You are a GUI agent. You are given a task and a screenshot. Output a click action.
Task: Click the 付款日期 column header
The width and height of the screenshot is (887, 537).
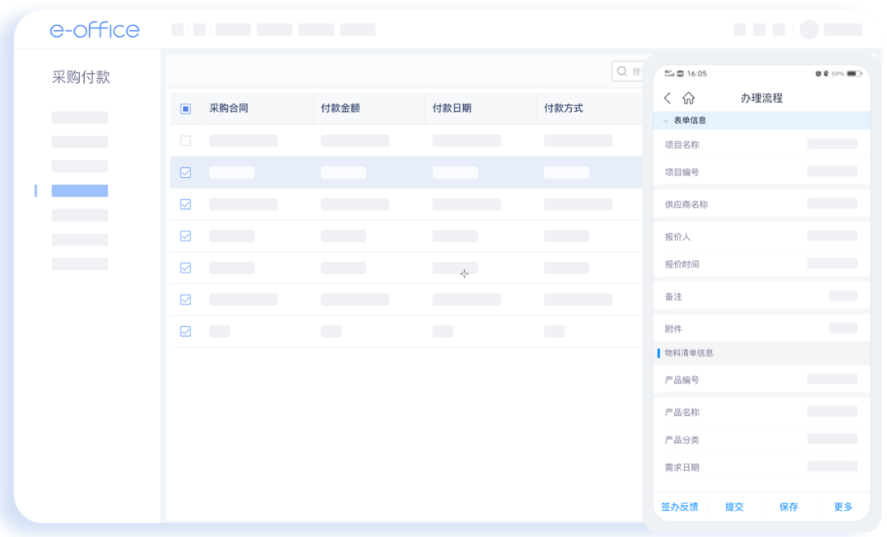452,108
